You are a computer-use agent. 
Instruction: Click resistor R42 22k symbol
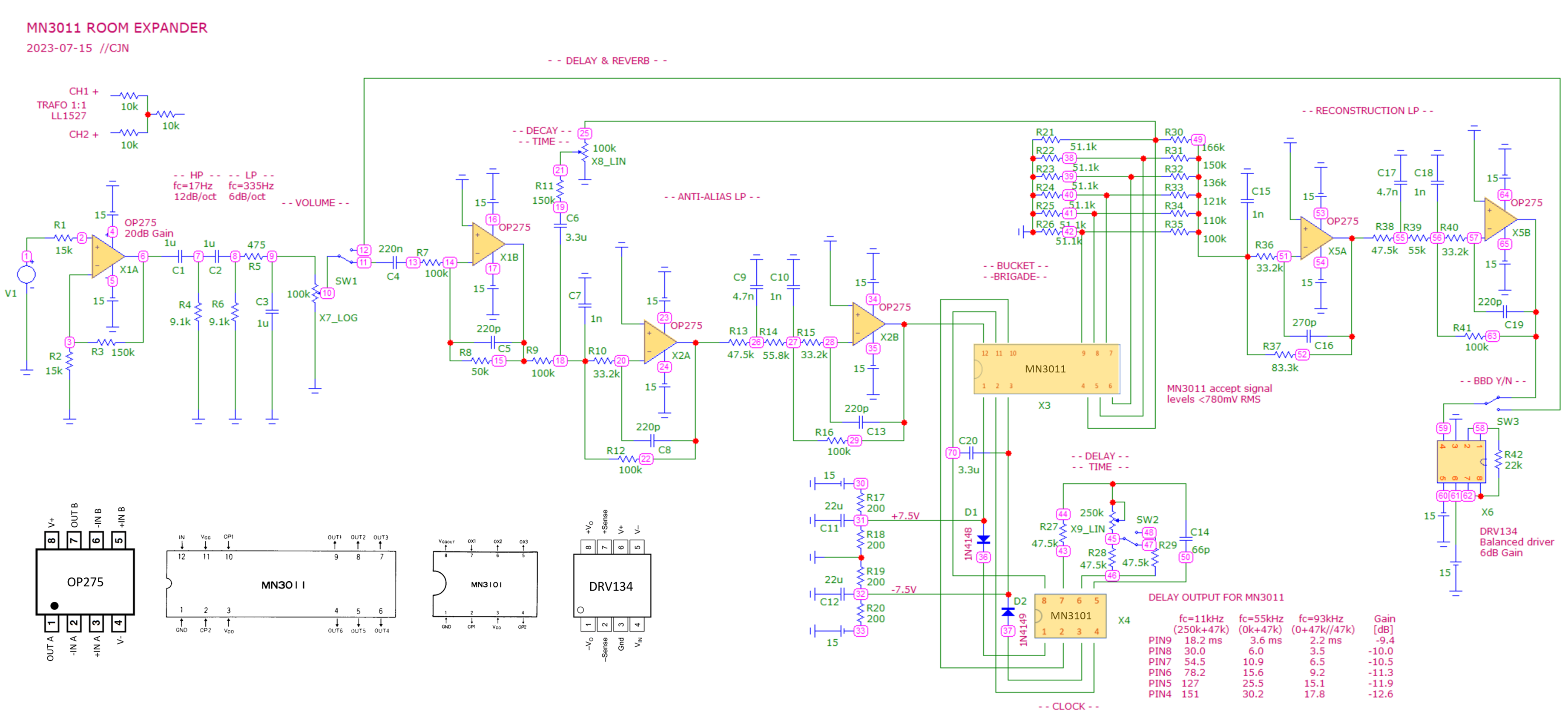coord(1498,460)
